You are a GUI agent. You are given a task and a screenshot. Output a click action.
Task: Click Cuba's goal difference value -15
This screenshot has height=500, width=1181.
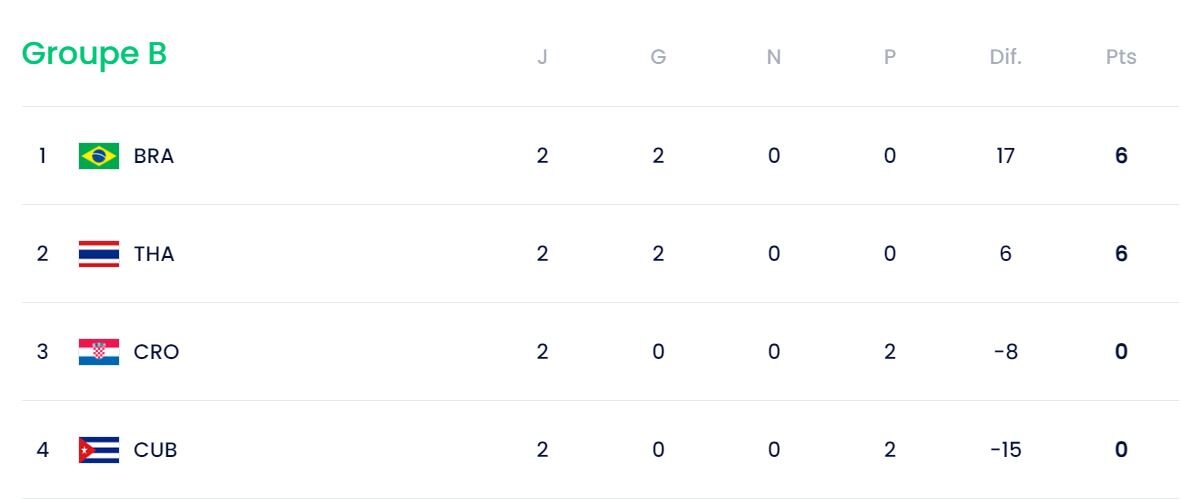1005,450
